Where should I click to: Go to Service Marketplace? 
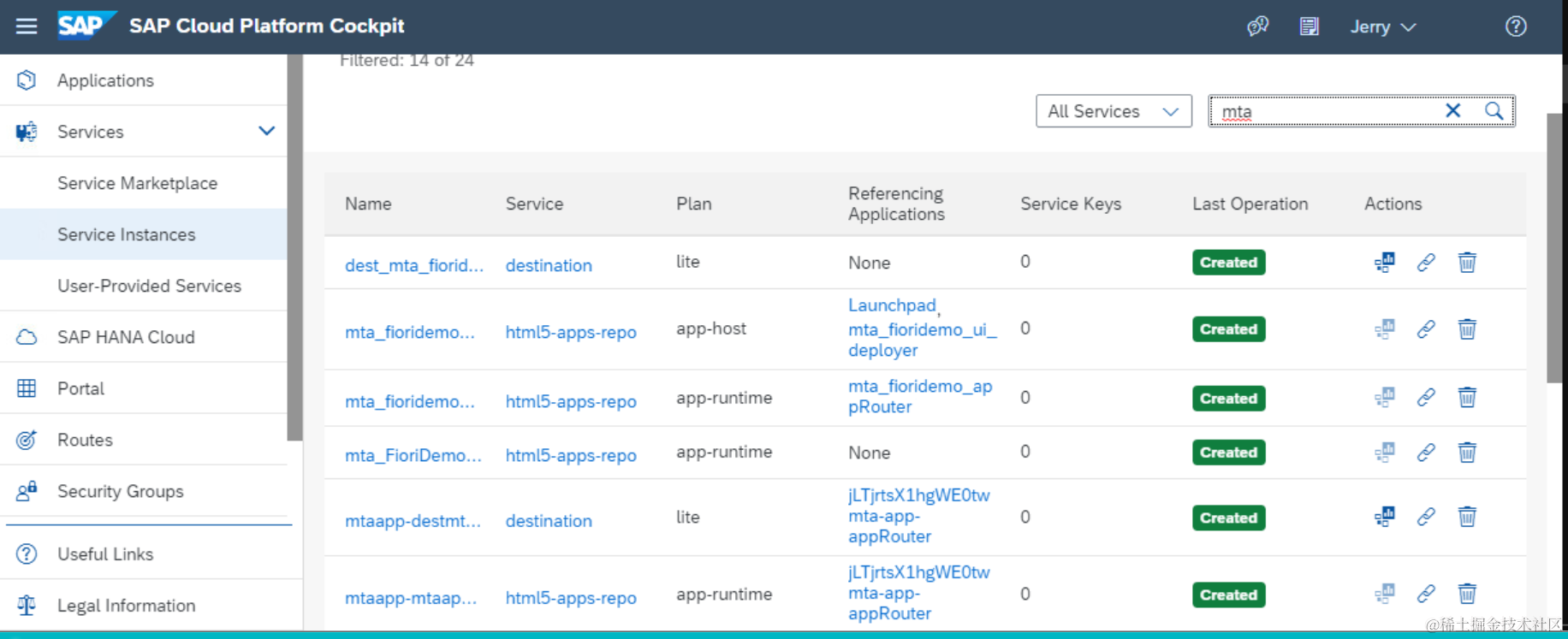(x=137, y=183)
